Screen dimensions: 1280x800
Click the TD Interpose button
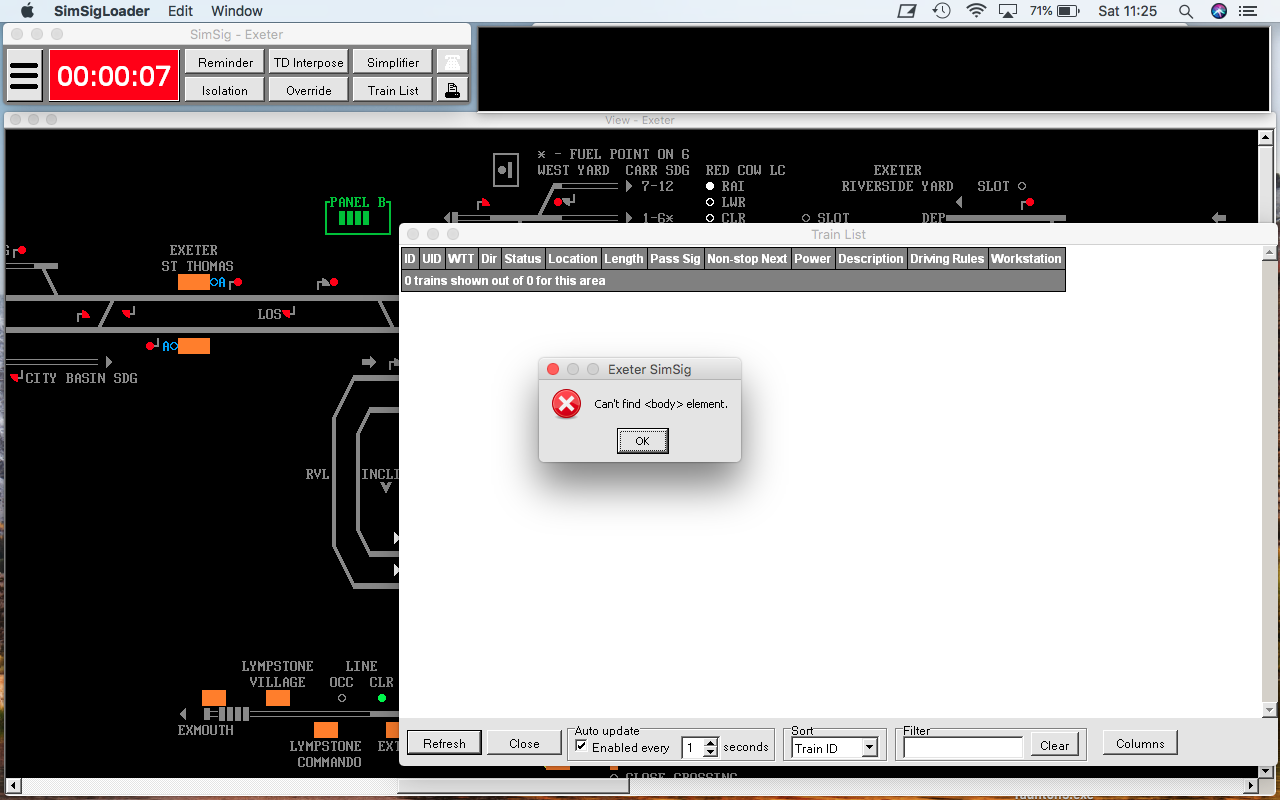pos(309,62)
